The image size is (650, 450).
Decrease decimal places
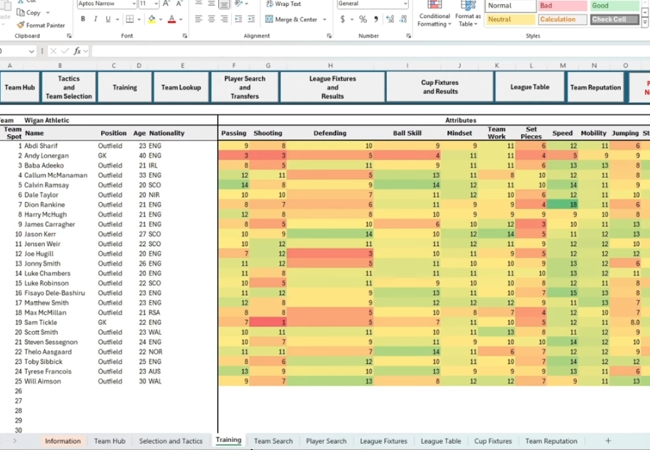click(403, 19)
